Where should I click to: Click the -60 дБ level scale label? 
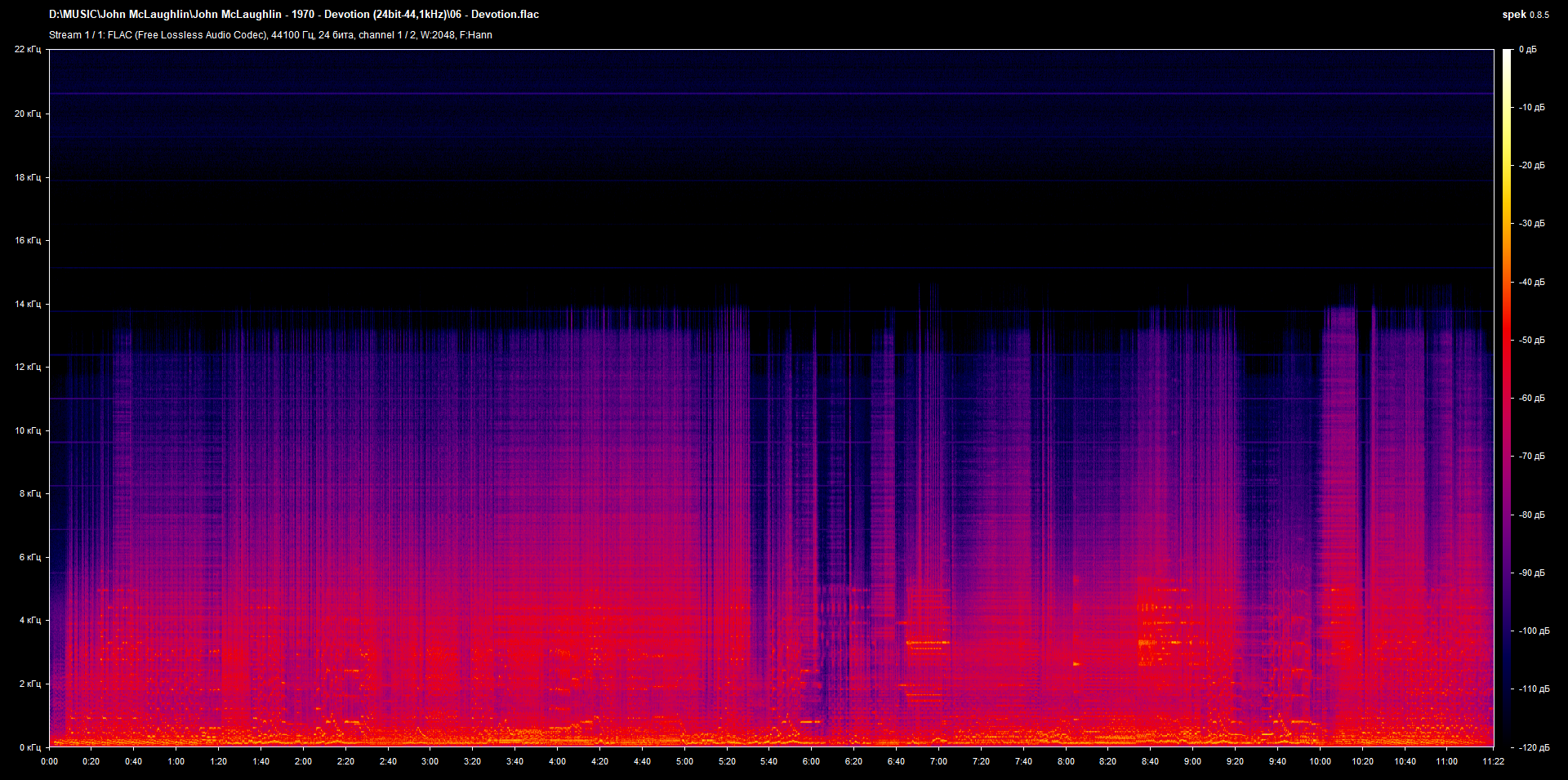point(1531,398)
